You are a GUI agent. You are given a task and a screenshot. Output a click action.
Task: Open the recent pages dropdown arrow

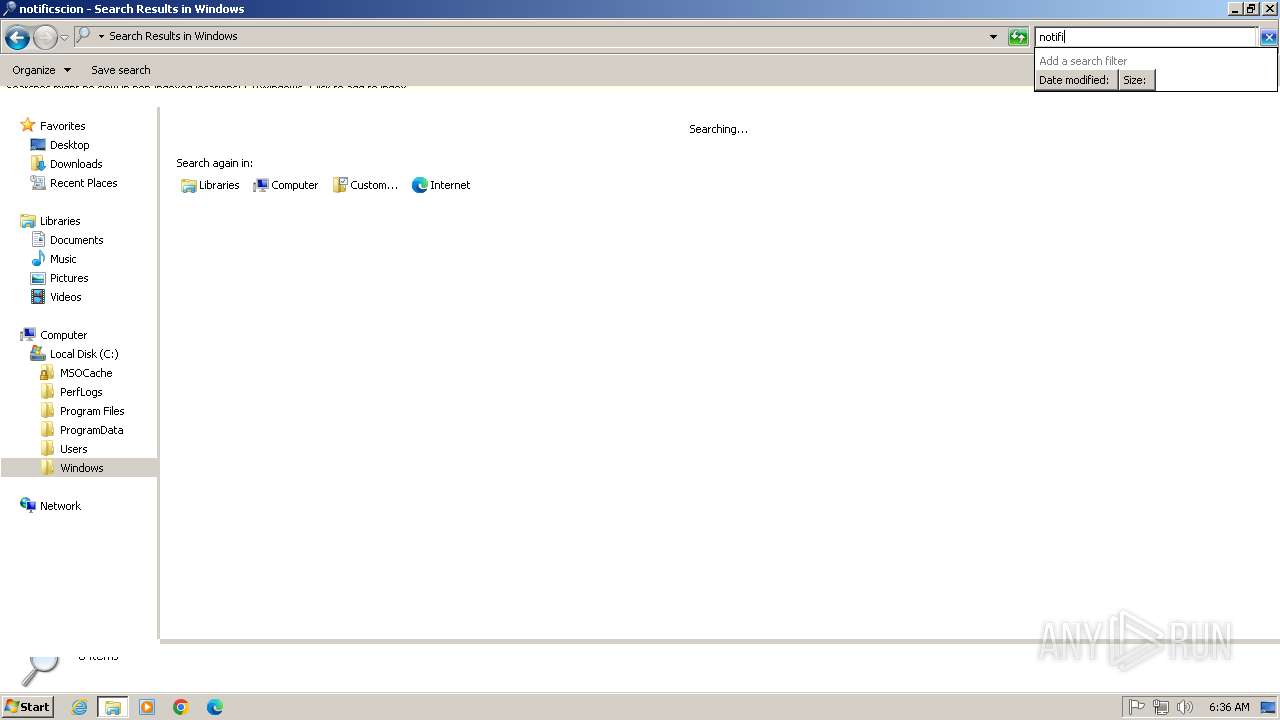point(64,38)
